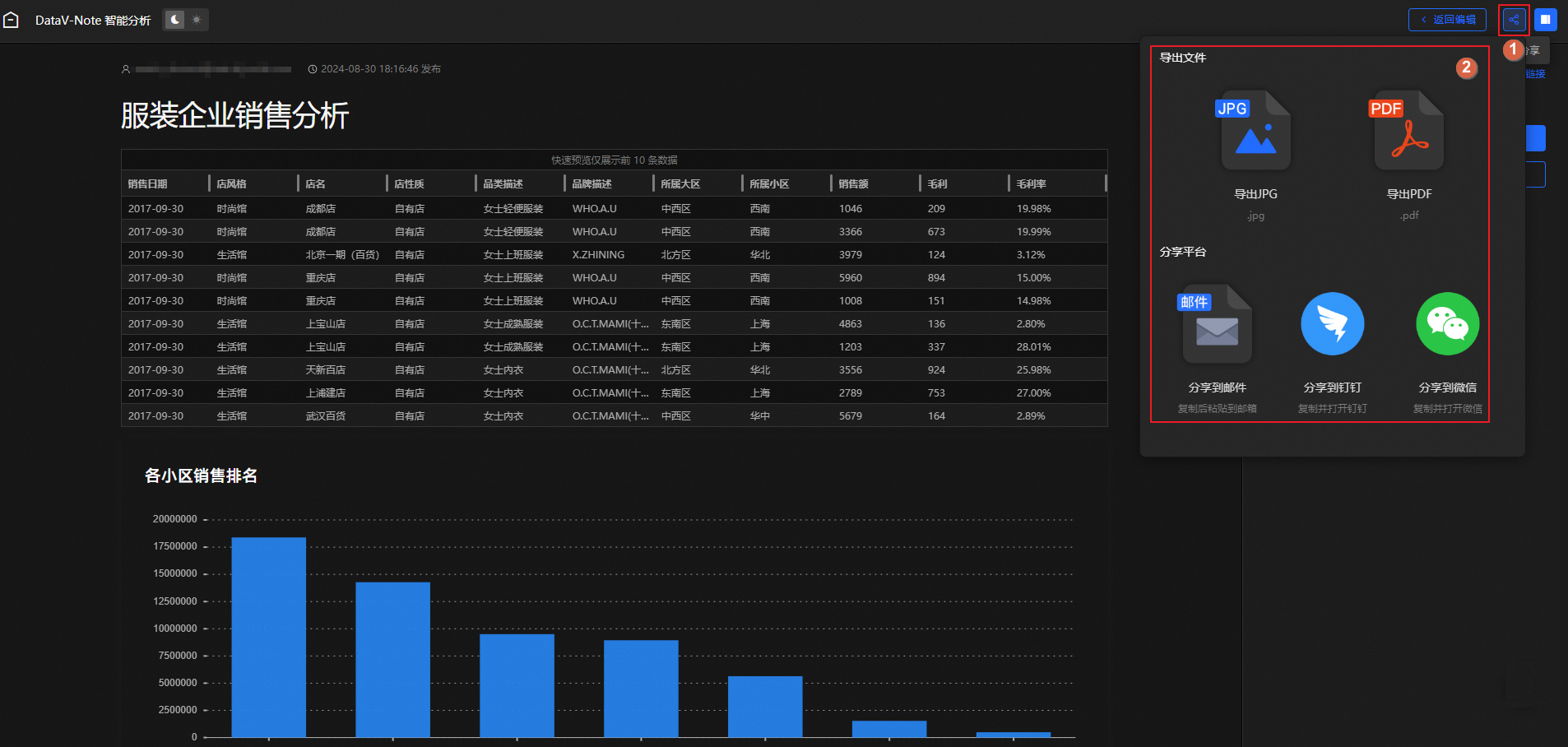Viewport: 1568px width, 747px height.
Task: Click the 快速预览仅展示前 10 条数据 notice
Action: [615, 160]
